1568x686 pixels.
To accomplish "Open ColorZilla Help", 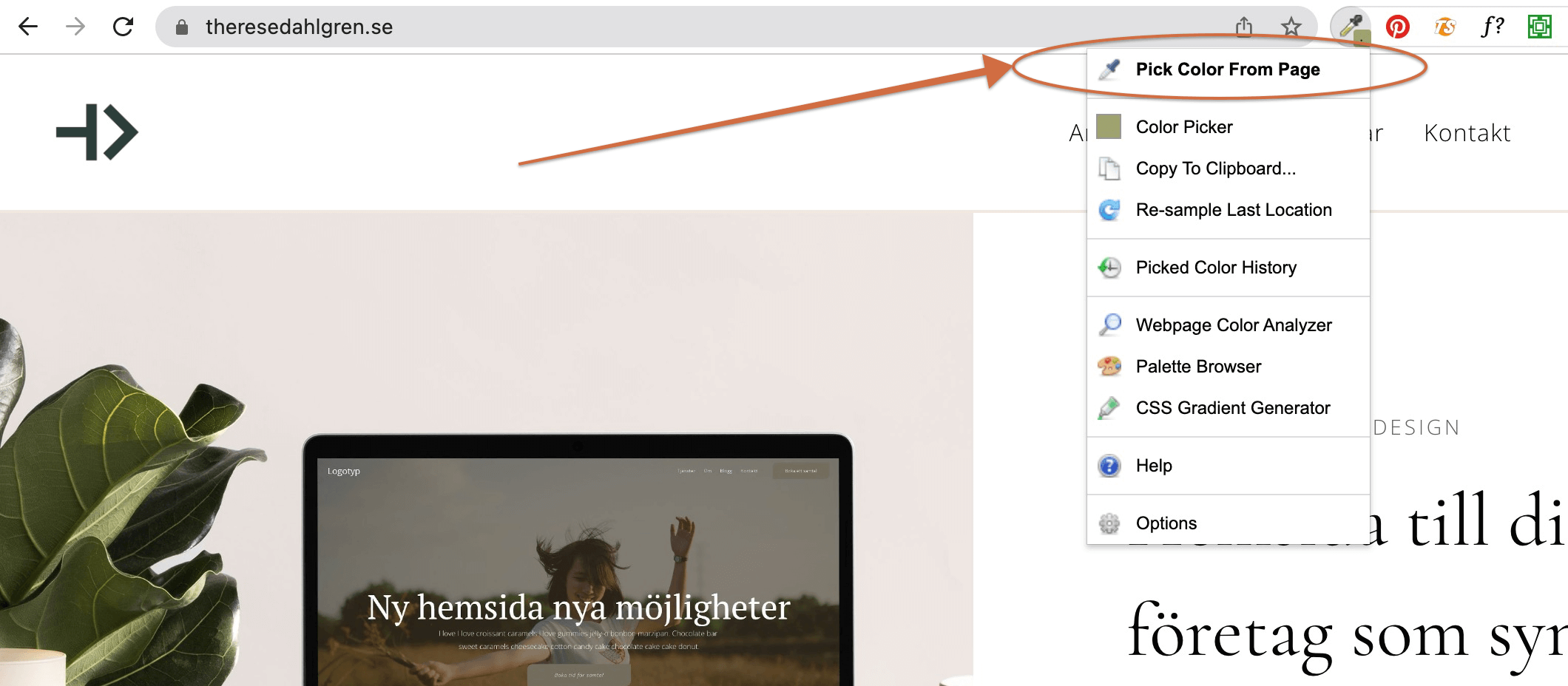I will pyautogui.click(x=1154, y=466).
